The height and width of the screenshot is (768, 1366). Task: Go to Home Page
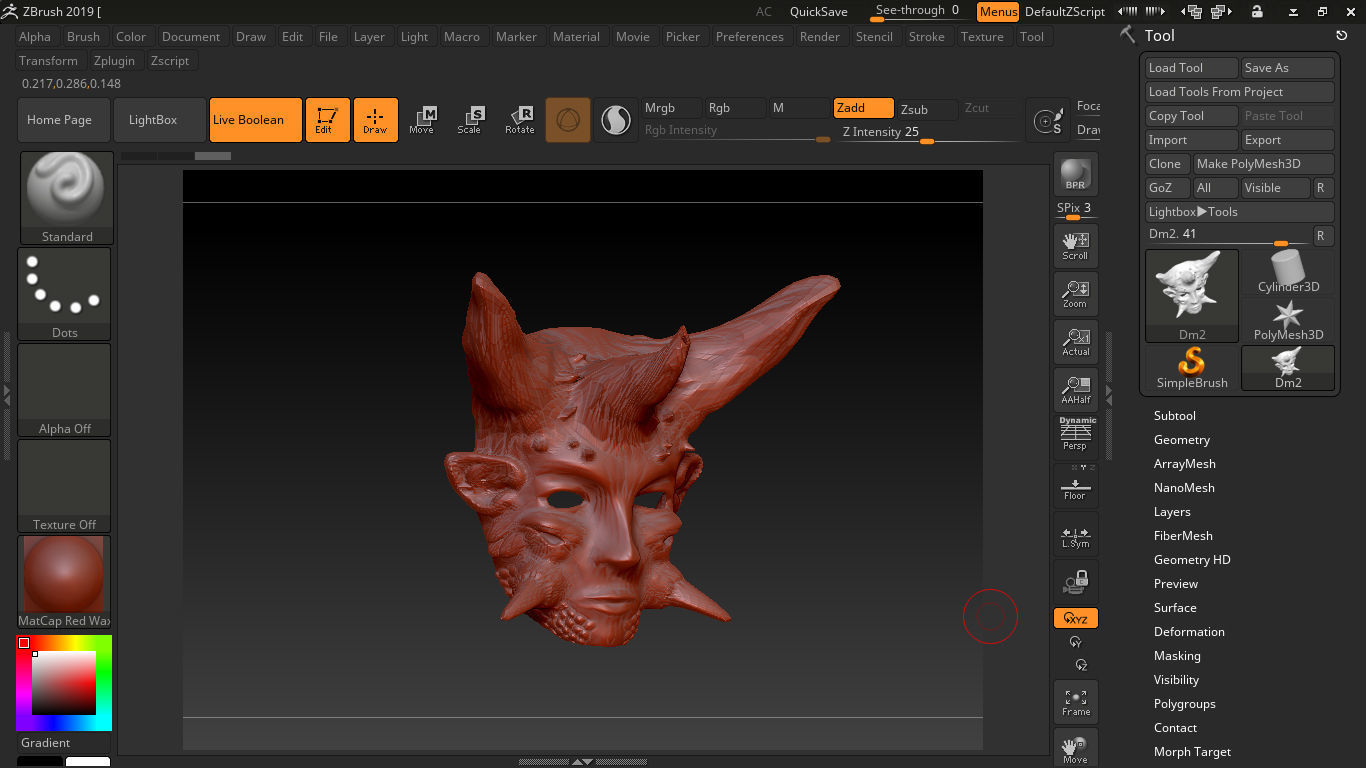click(65, 120)
